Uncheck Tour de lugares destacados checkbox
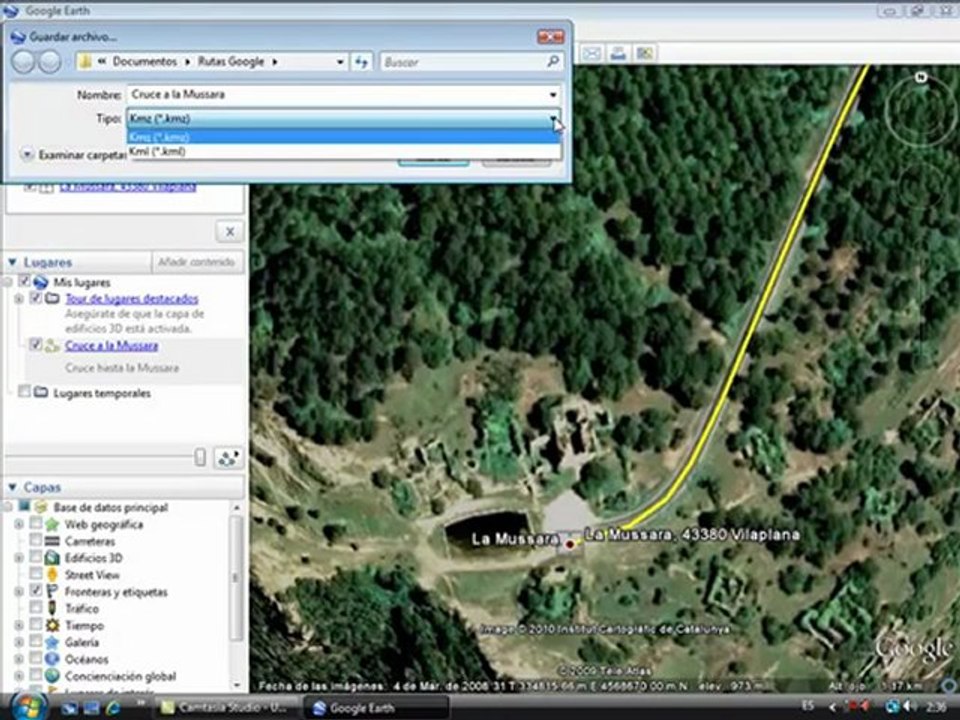The width and height of the screenshot is (960, 720). [x=36, y=298]
